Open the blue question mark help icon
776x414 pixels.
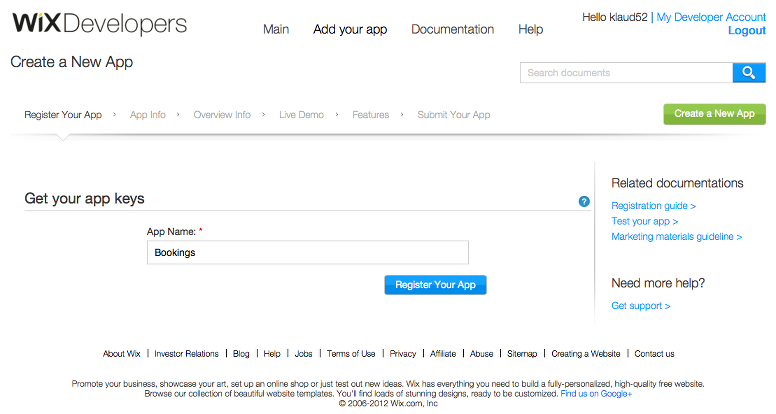tap(584, 201)
